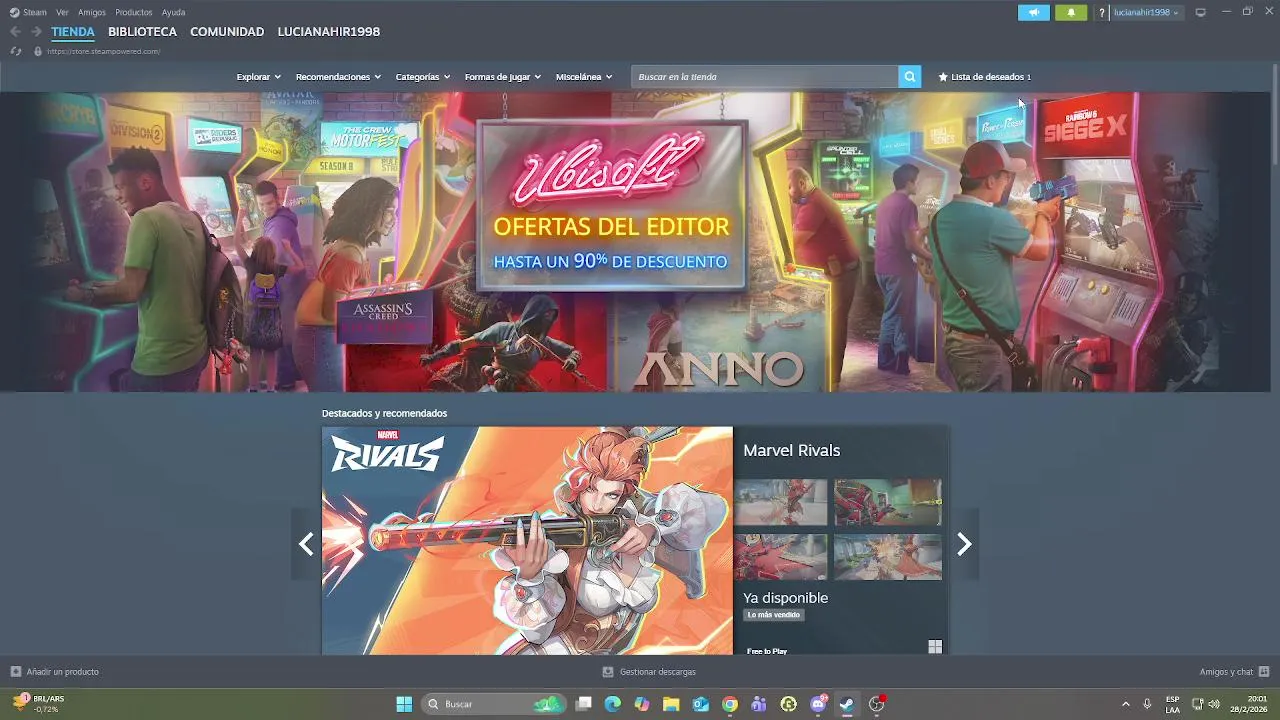Open the Ayuda menu
The height and width of the screenshot is (720, 1280).
173,12
